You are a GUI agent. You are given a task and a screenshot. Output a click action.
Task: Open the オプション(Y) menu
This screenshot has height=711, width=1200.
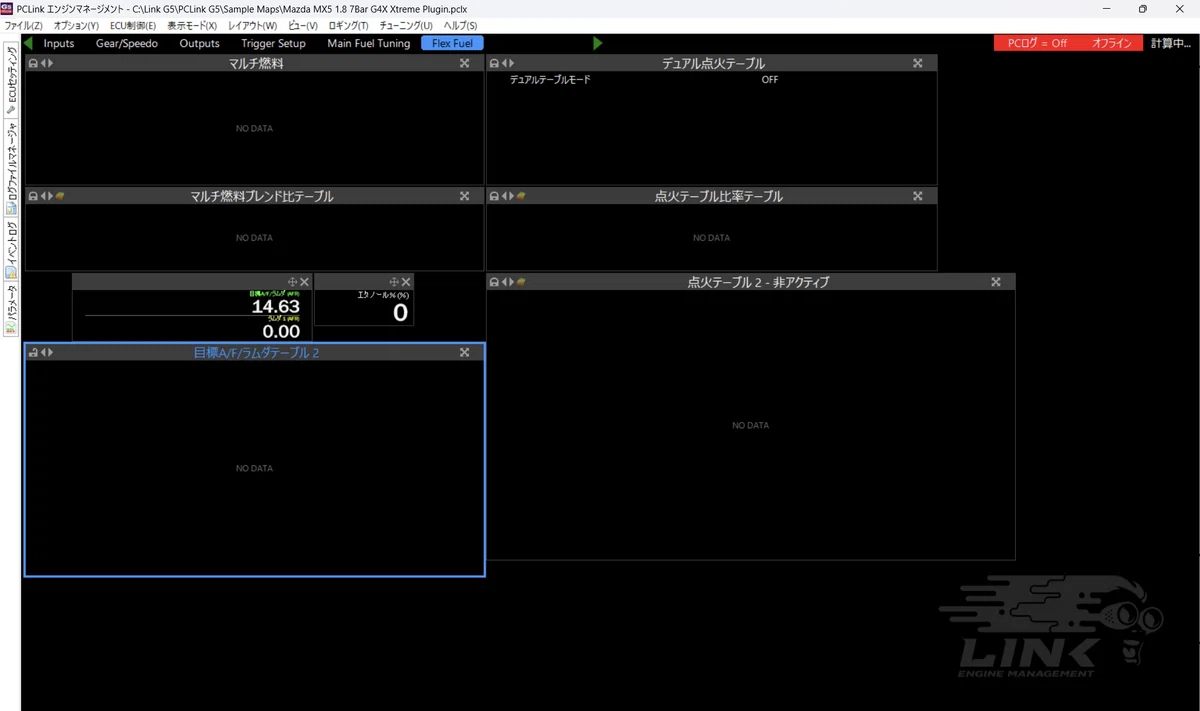click(76, 25)
